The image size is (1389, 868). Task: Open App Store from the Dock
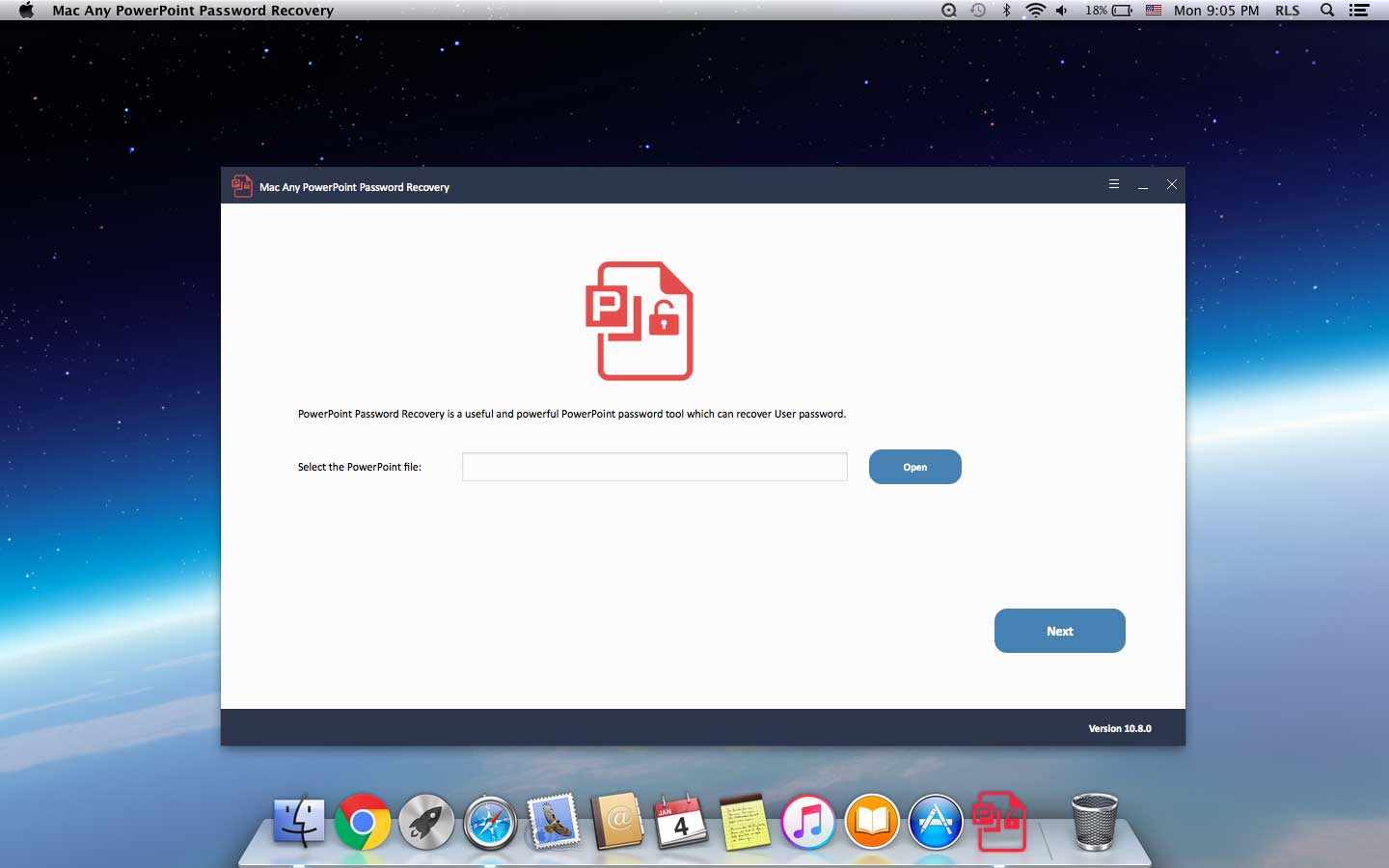coord(936,822)
